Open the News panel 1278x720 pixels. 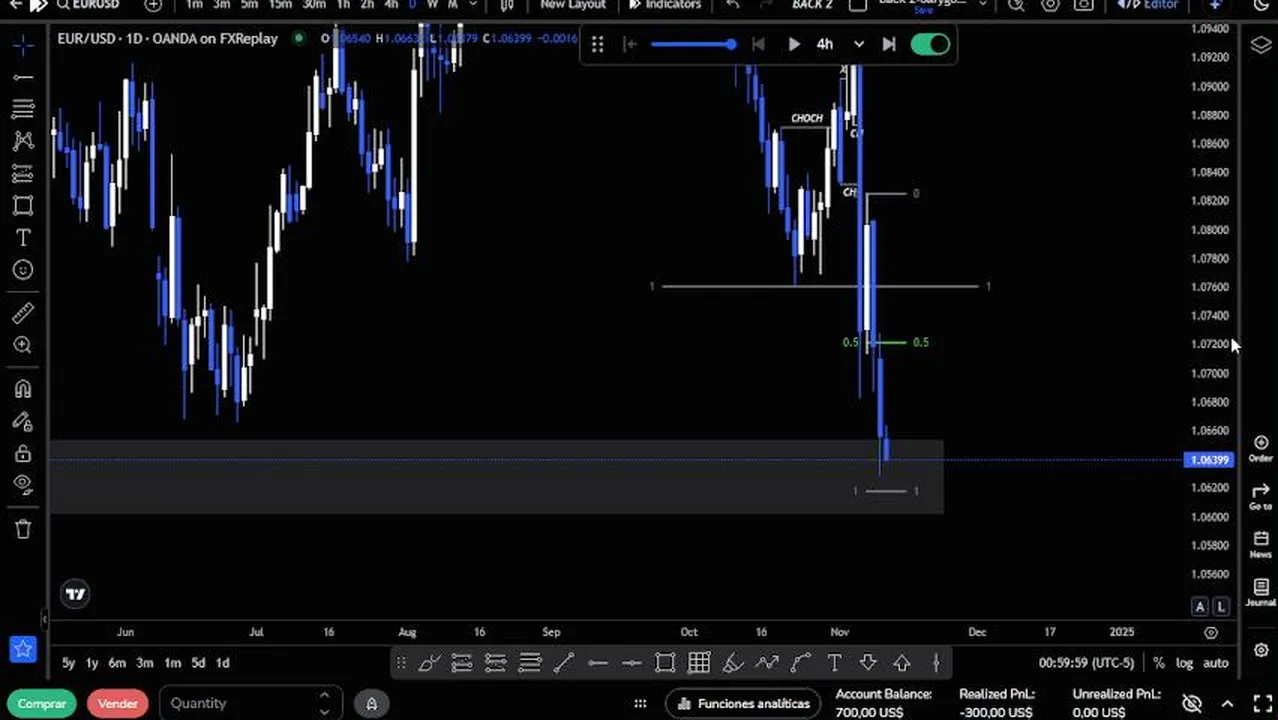1260,545
